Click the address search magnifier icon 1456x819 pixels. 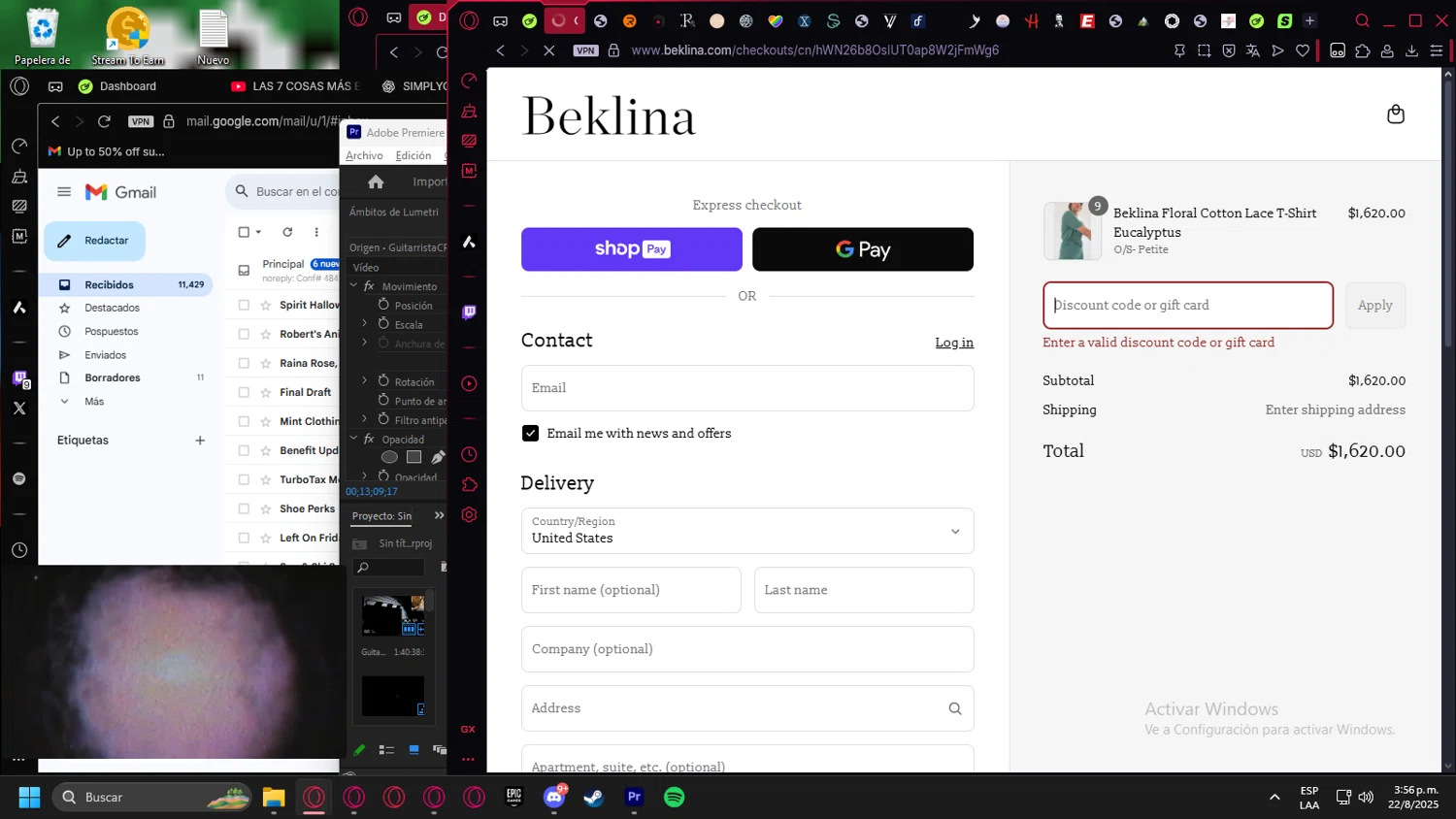pyautogui.click(x=955, y=708)
